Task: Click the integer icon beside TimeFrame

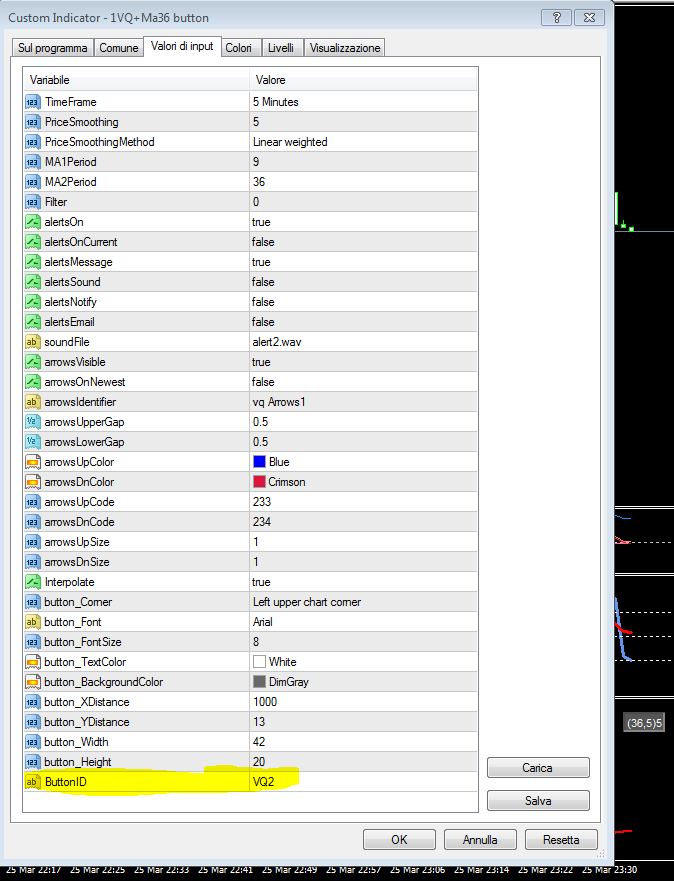Action: (x=33, y=102)
